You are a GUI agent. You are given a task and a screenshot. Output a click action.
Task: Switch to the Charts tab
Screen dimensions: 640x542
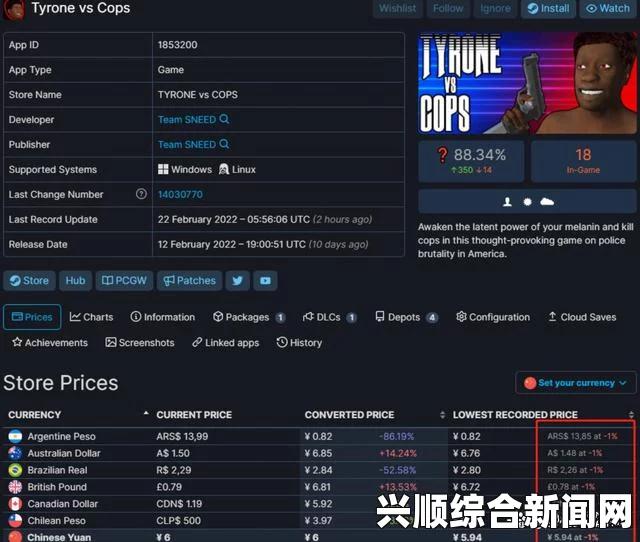pyautogui.click(x=91, y=317)
